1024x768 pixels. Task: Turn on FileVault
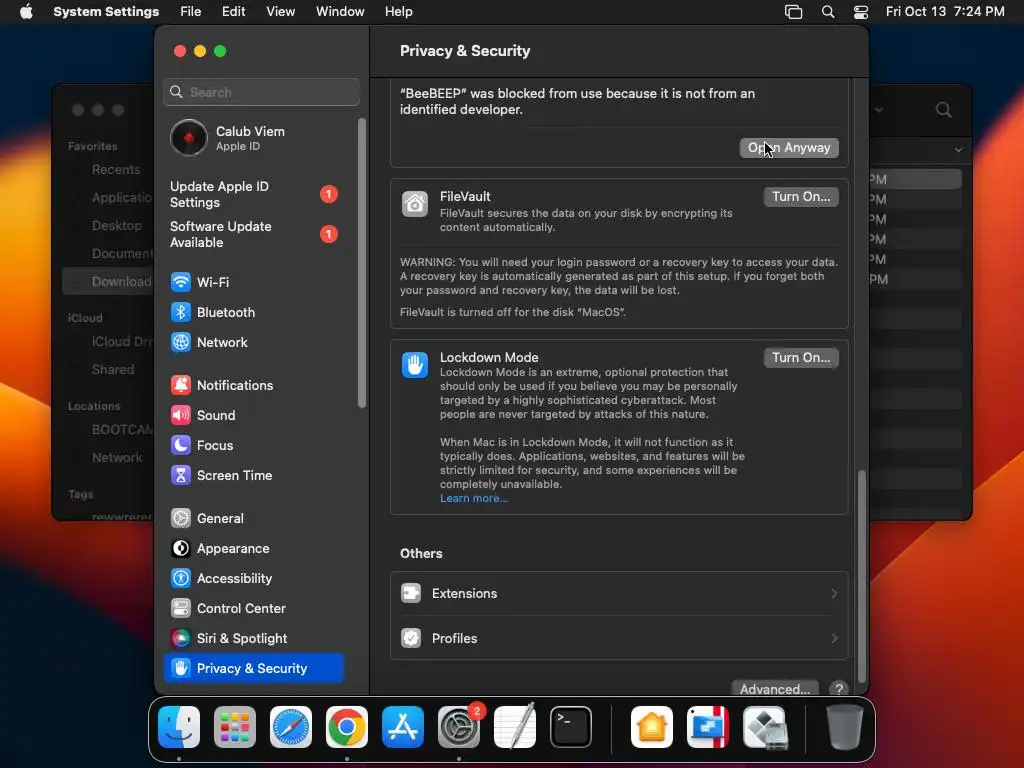[801, 197]
